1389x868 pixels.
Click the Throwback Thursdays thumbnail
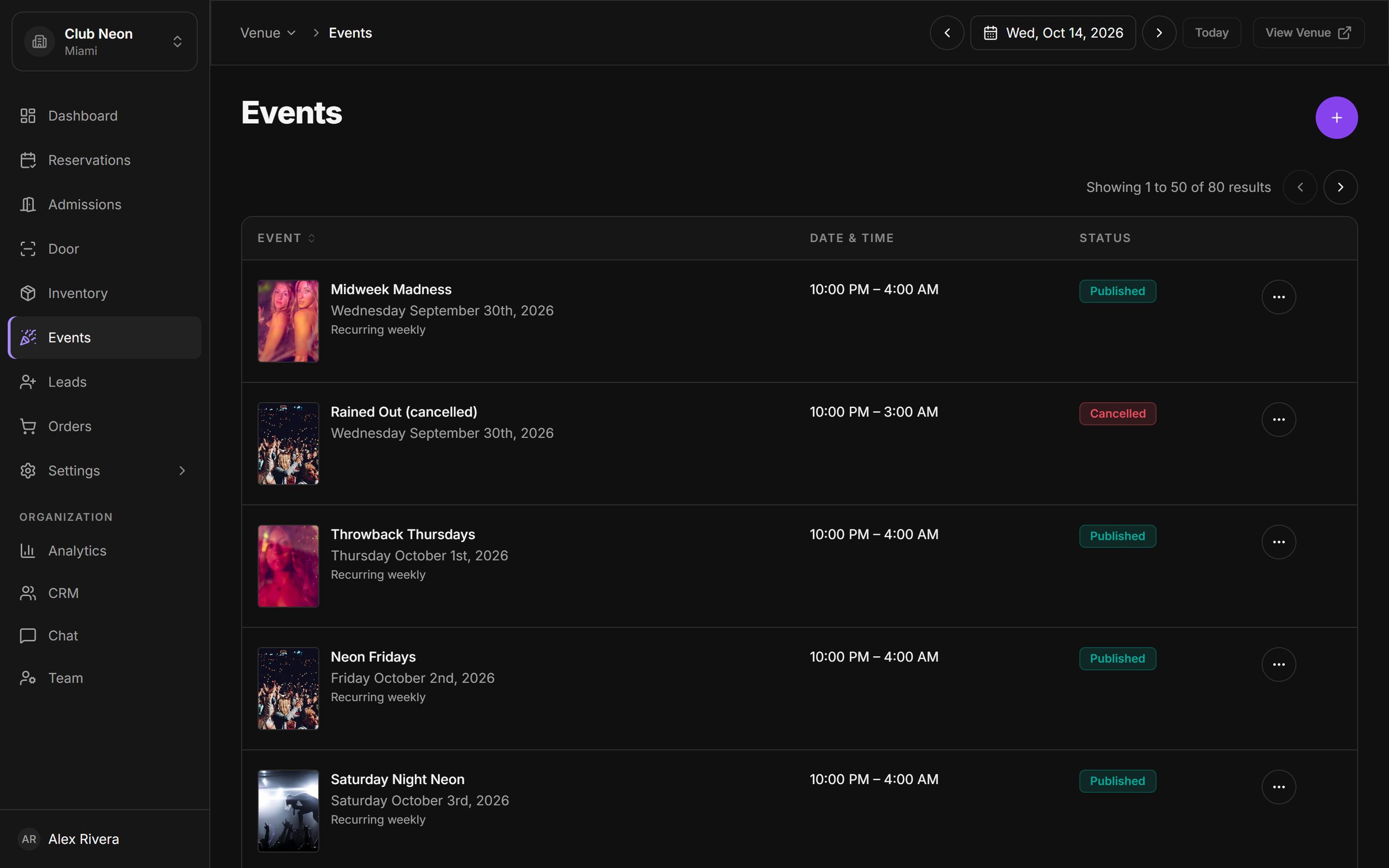click(288, 566)
